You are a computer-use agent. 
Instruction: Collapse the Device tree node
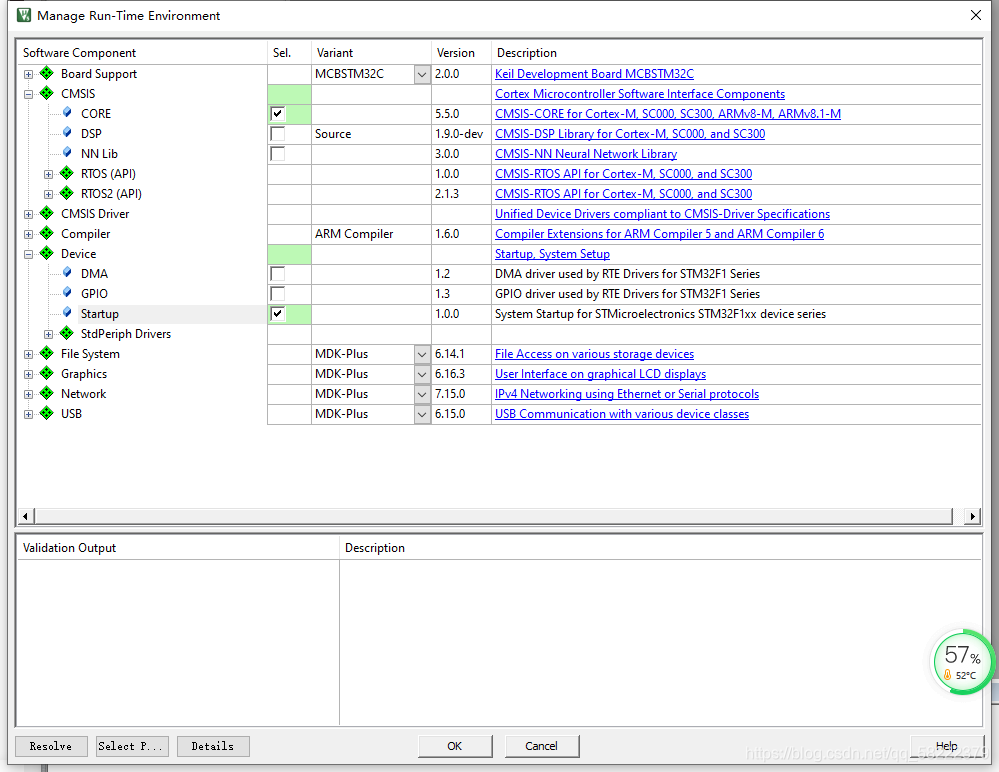pyautogui.click(x=29, y=254)
